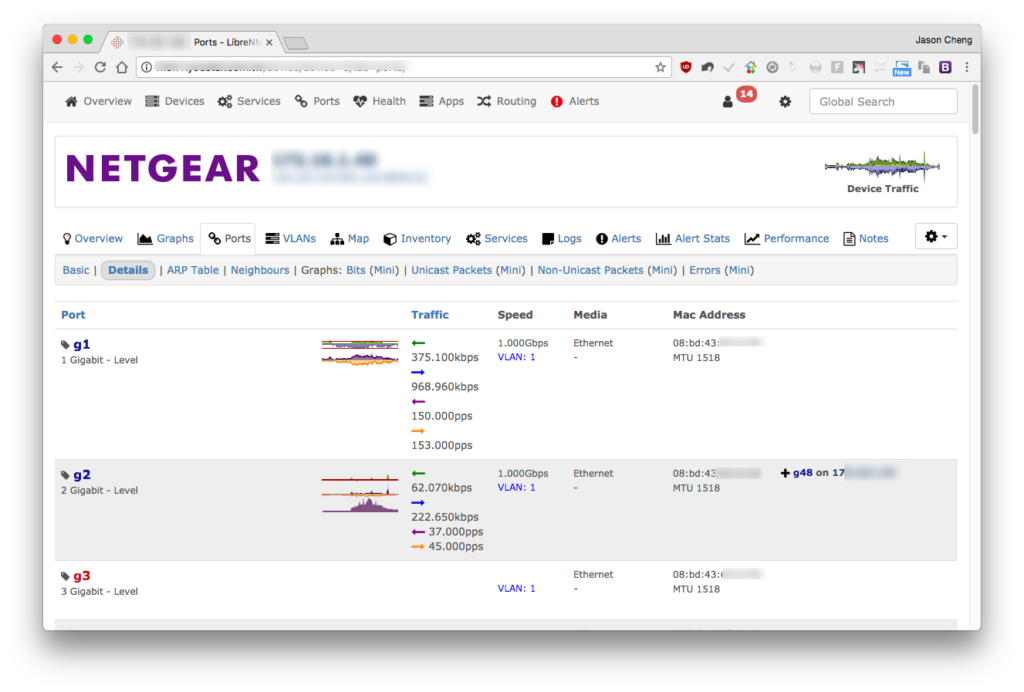This screenshot has height=692, width=1024.
Task: Open the Chrome three-dot menu
Action: (967, 67)
